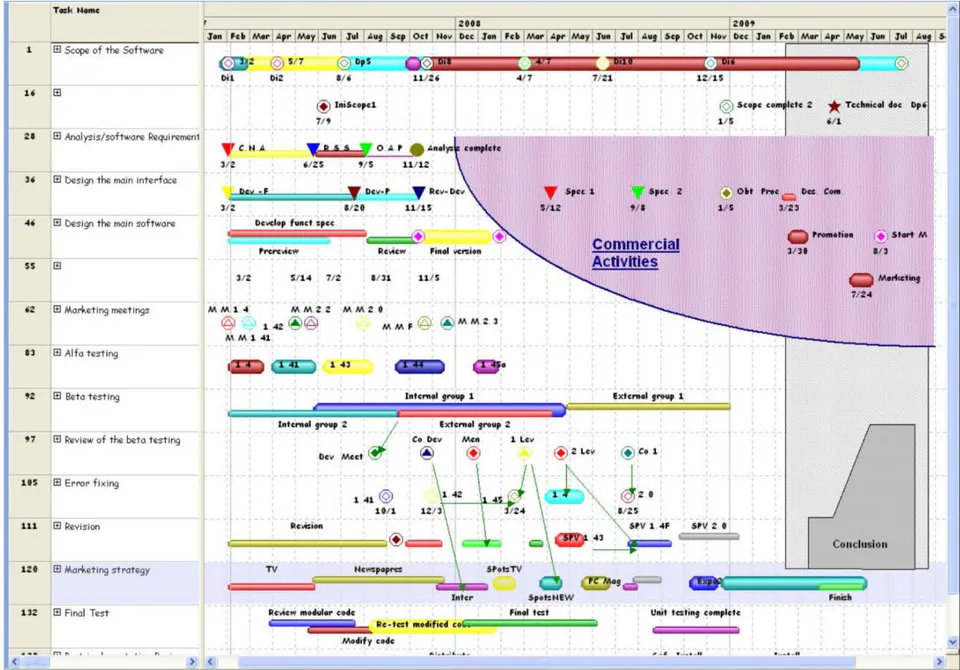
Task: Select the green O A P triangle marker
Action: coord(366,149)
